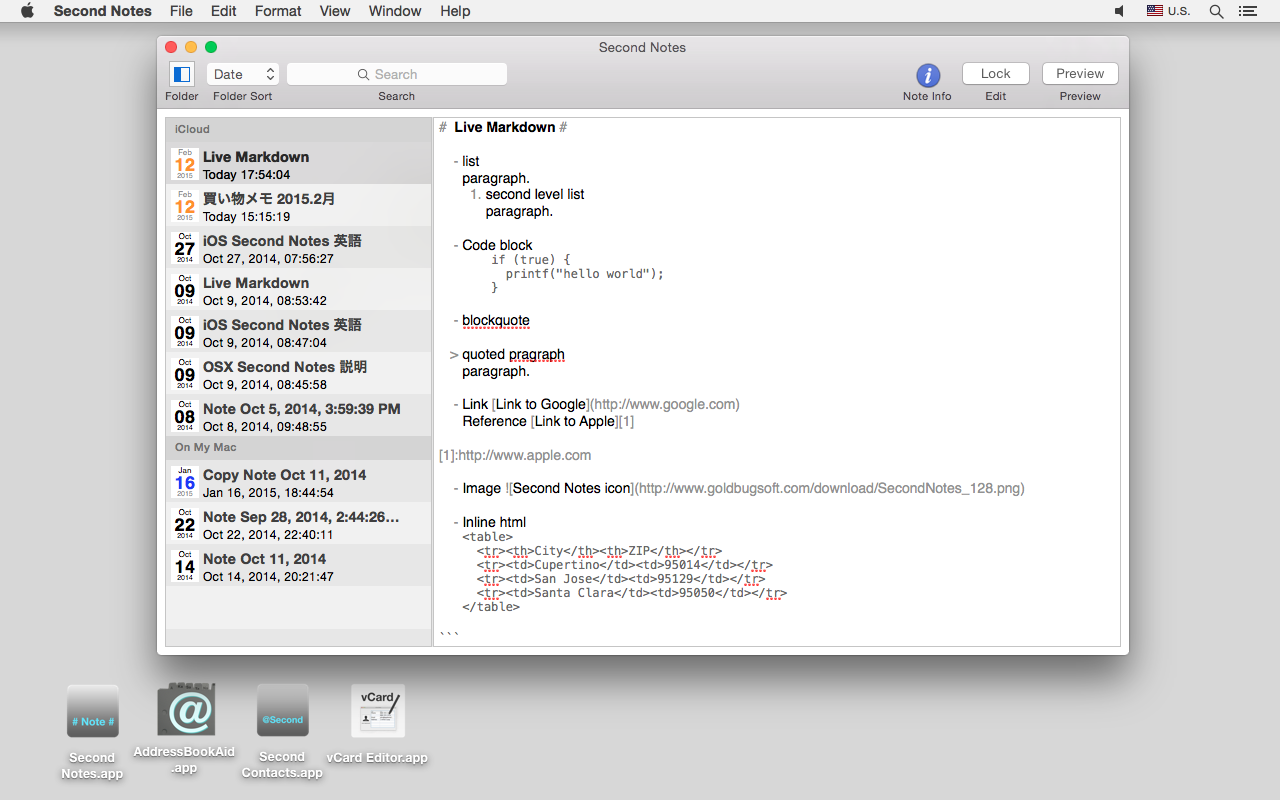The height and width of the screenshot is (800, 1280).
Task: Open the Edit menu
Action: 224,11
